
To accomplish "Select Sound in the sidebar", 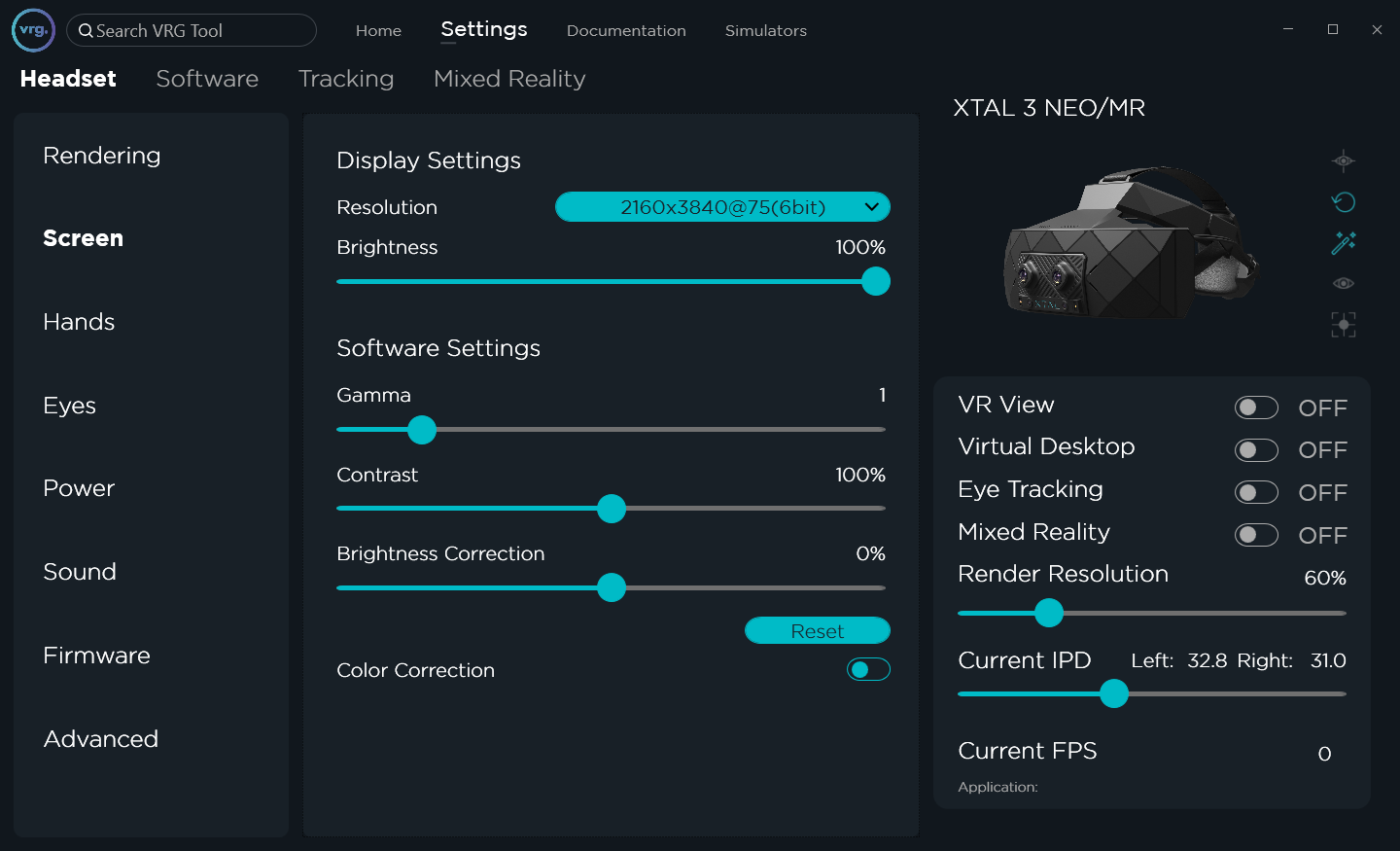I will pos(80,572).
